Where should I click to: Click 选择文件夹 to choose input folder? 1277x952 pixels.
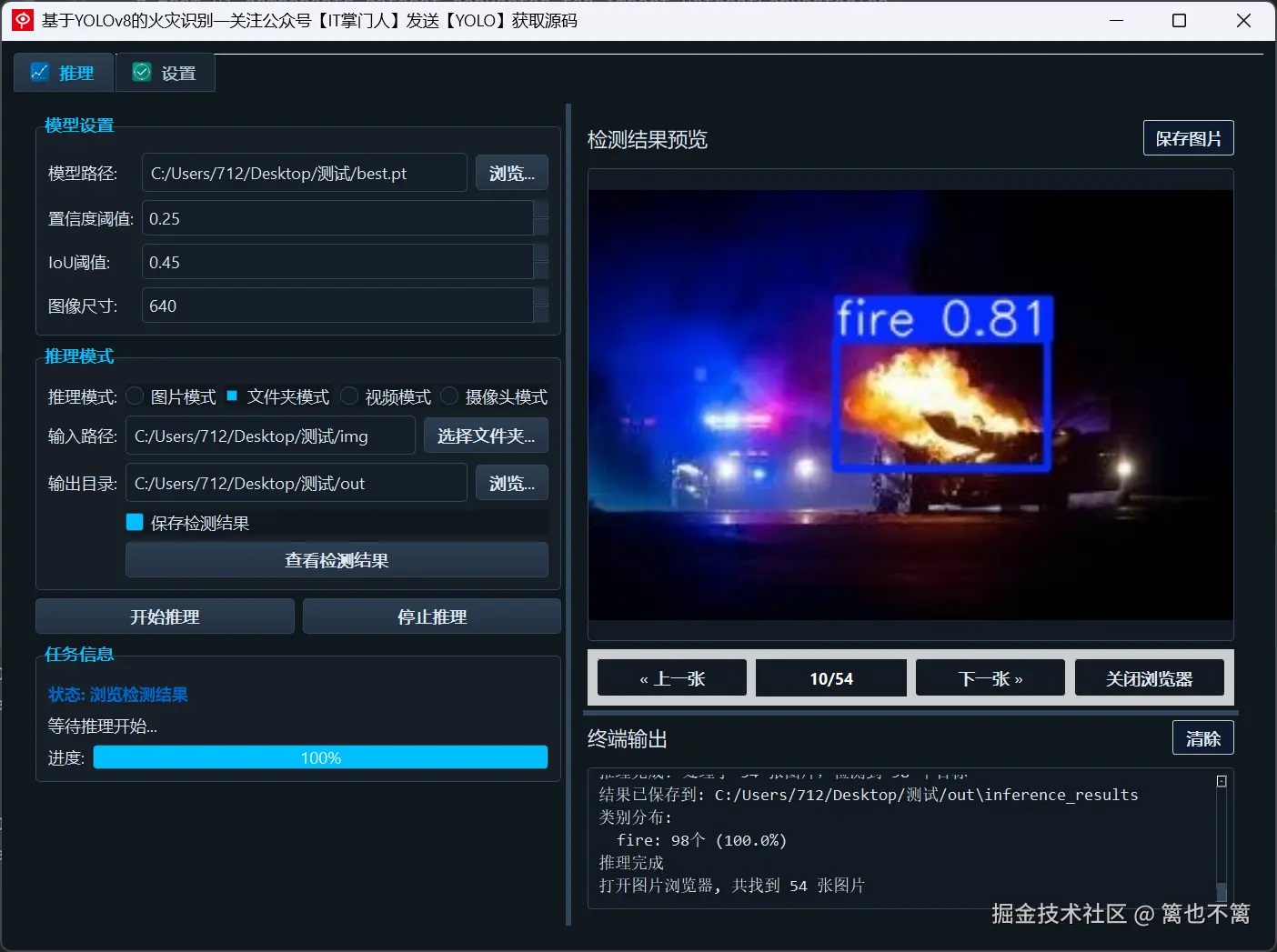(x=486, y=436)
